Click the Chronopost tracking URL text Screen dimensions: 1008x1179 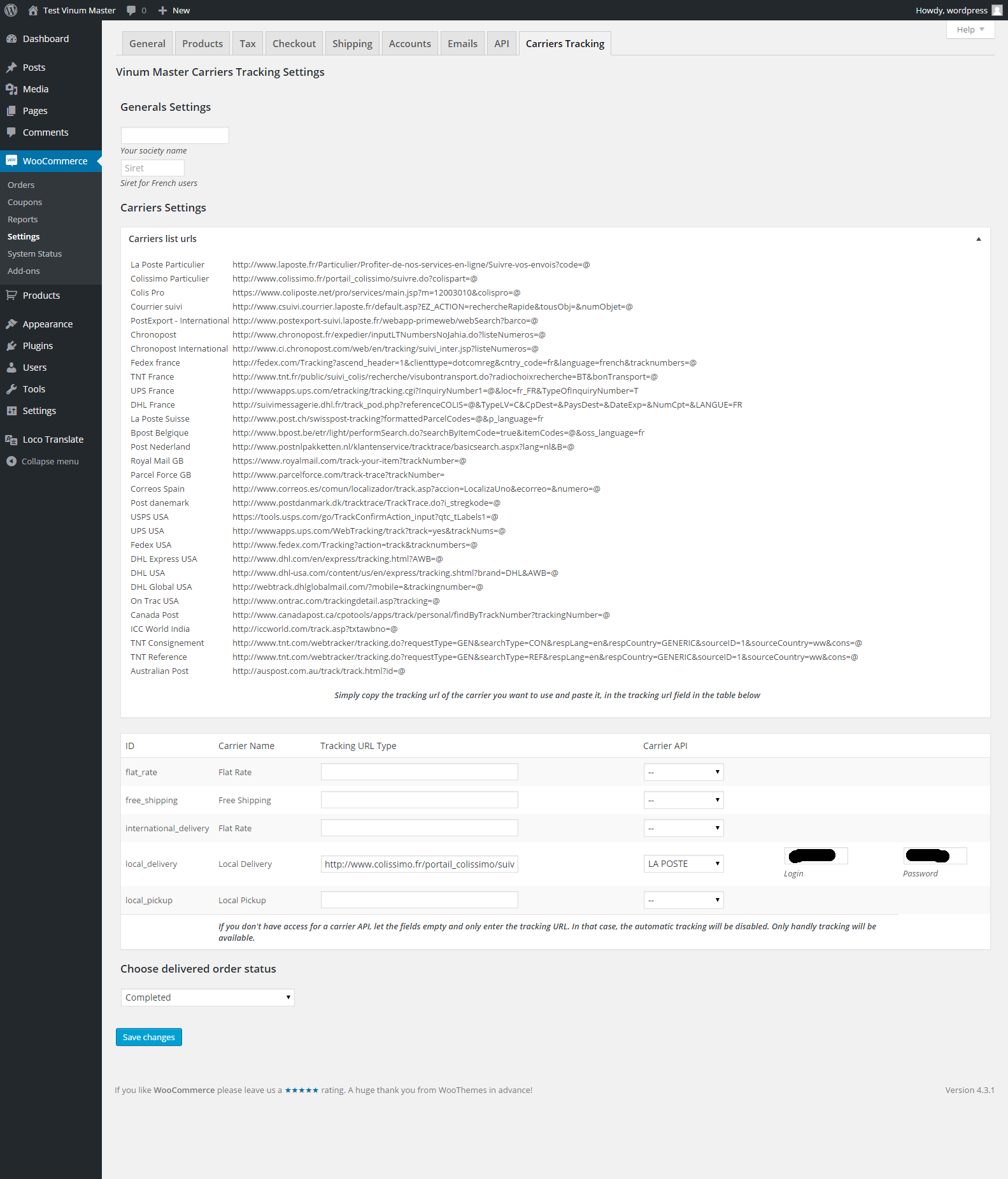(x=389, y=334)
